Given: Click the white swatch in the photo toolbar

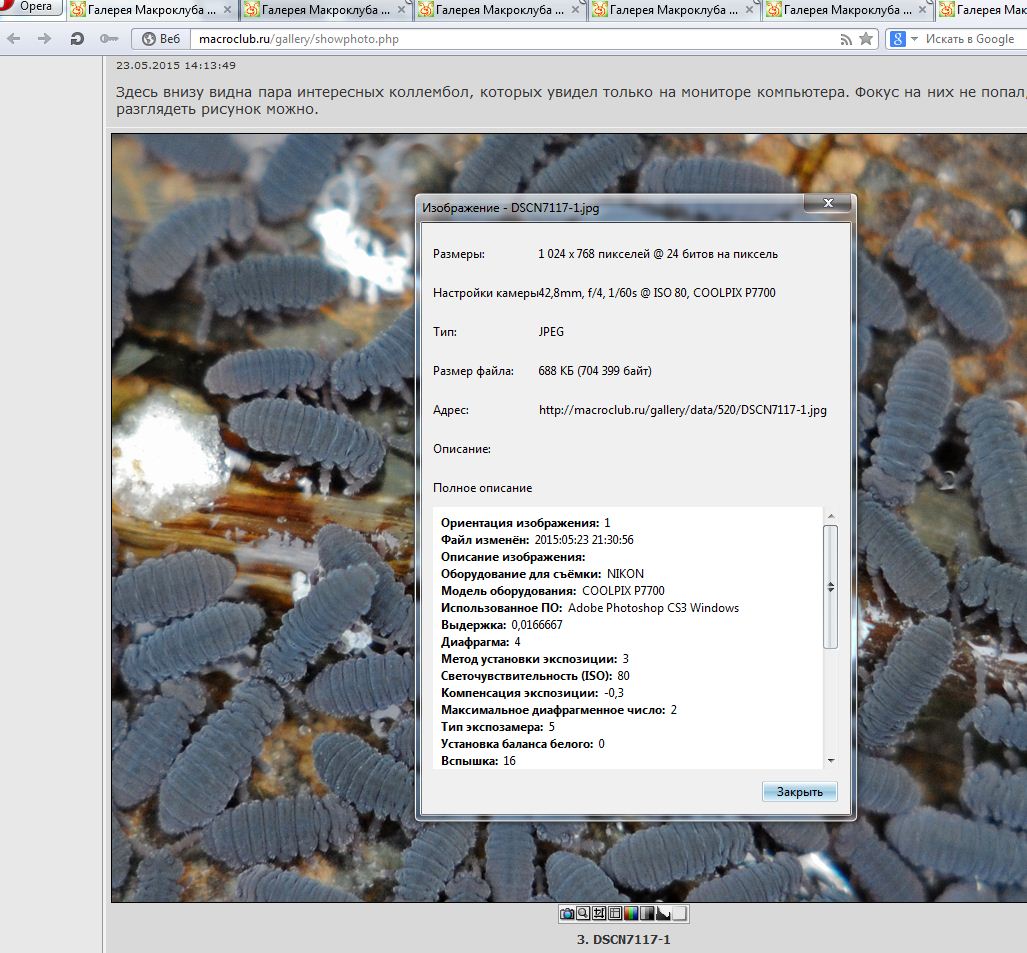Looking at the screenshot, I should pyautogui.click(x=679, y=914).
